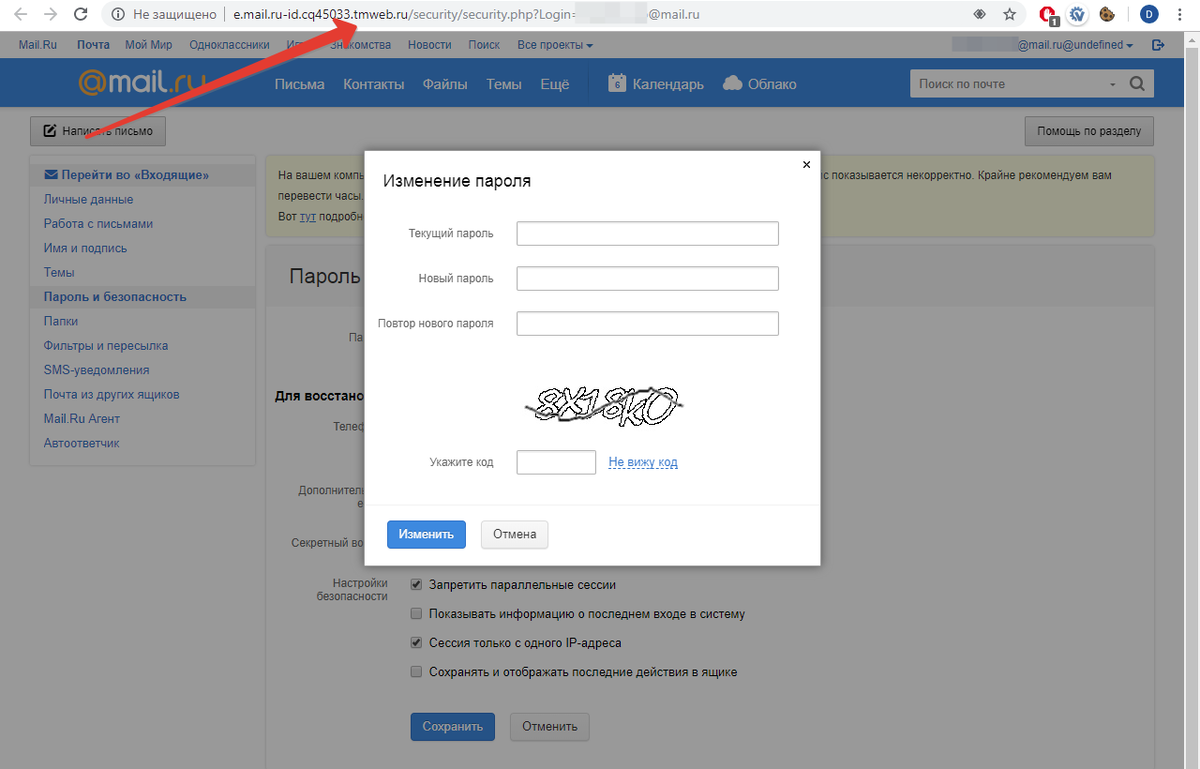Open 'Темы' in the header

504,84
